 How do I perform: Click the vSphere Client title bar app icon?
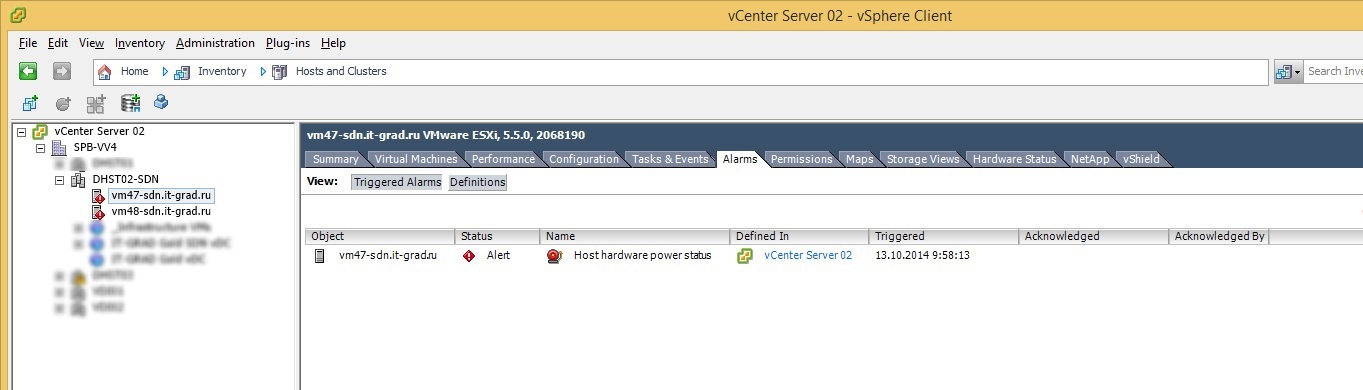19,15
